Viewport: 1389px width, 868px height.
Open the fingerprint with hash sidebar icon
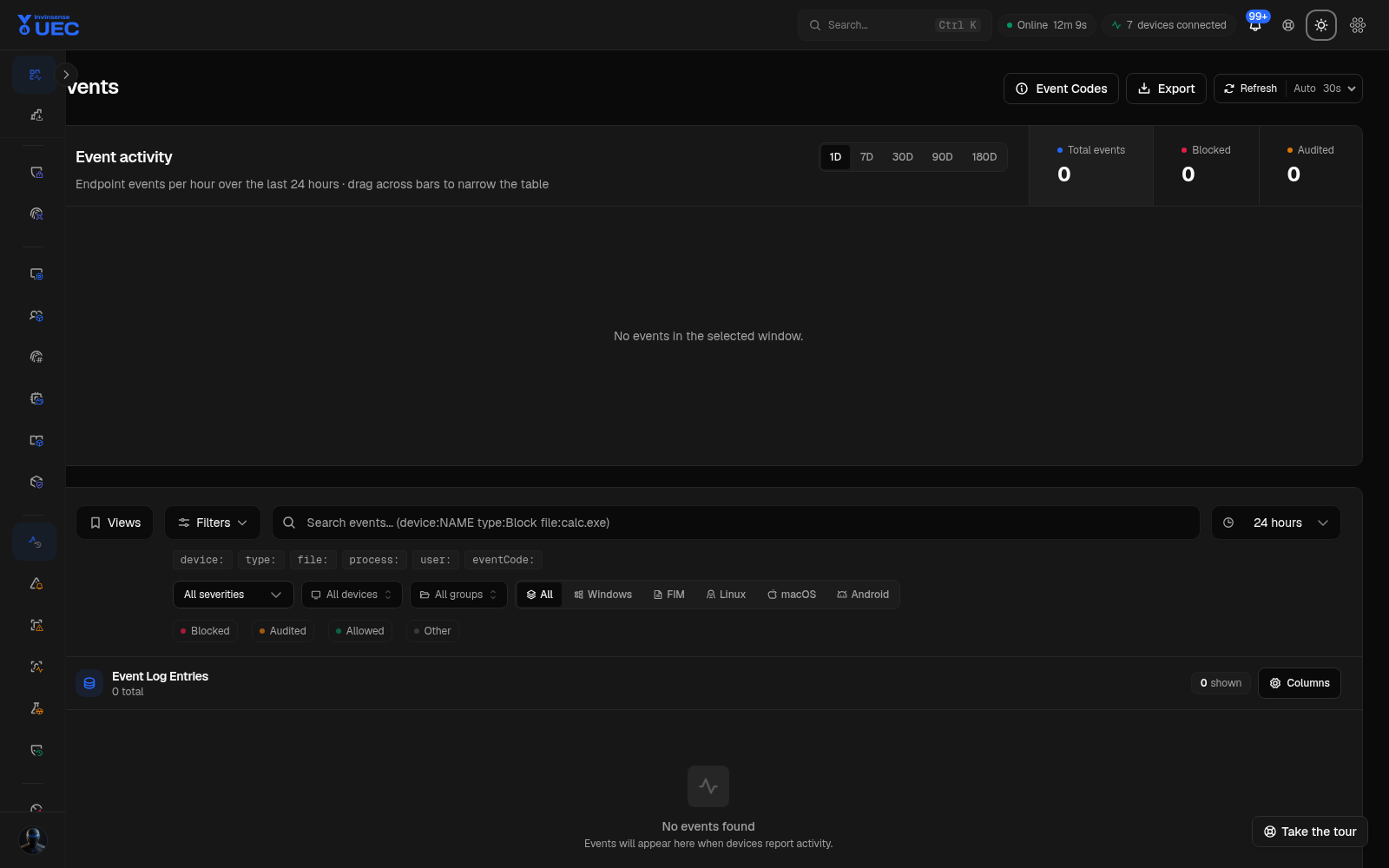[x=36, y=357]
